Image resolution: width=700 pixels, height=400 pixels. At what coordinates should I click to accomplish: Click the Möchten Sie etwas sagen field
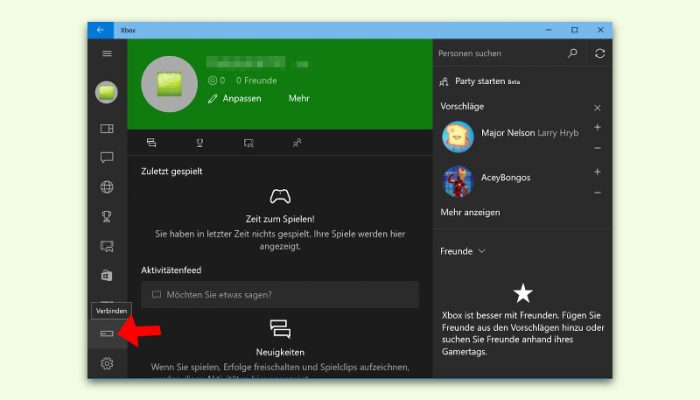(280, 295)
